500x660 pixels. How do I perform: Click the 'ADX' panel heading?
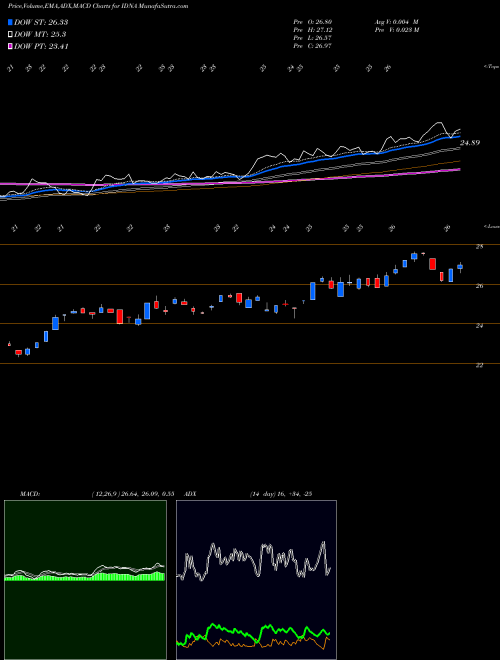(x=190, y=494)
